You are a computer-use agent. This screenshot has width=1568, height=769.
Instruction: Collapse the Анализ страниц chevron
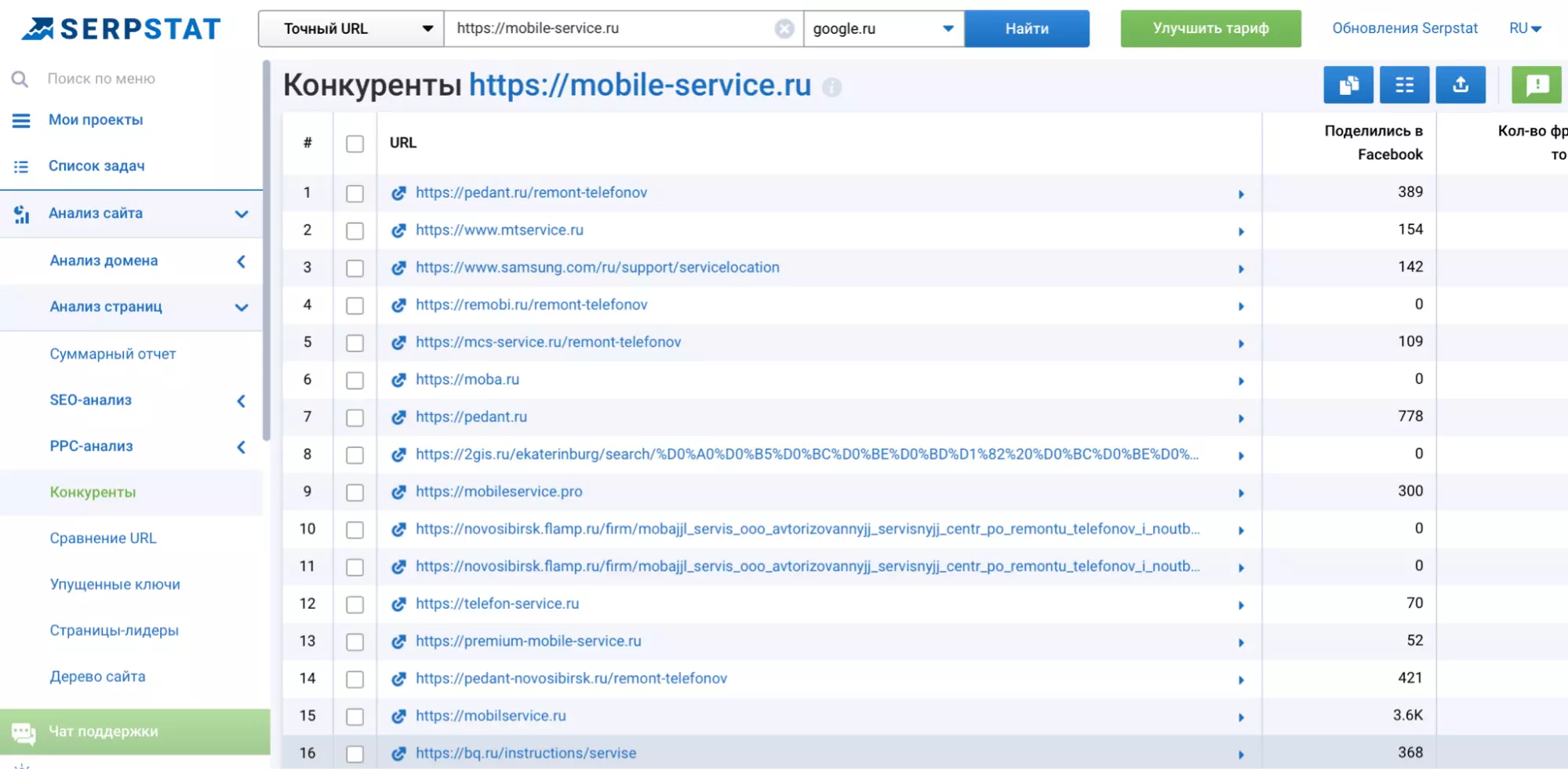coord(242,308)
